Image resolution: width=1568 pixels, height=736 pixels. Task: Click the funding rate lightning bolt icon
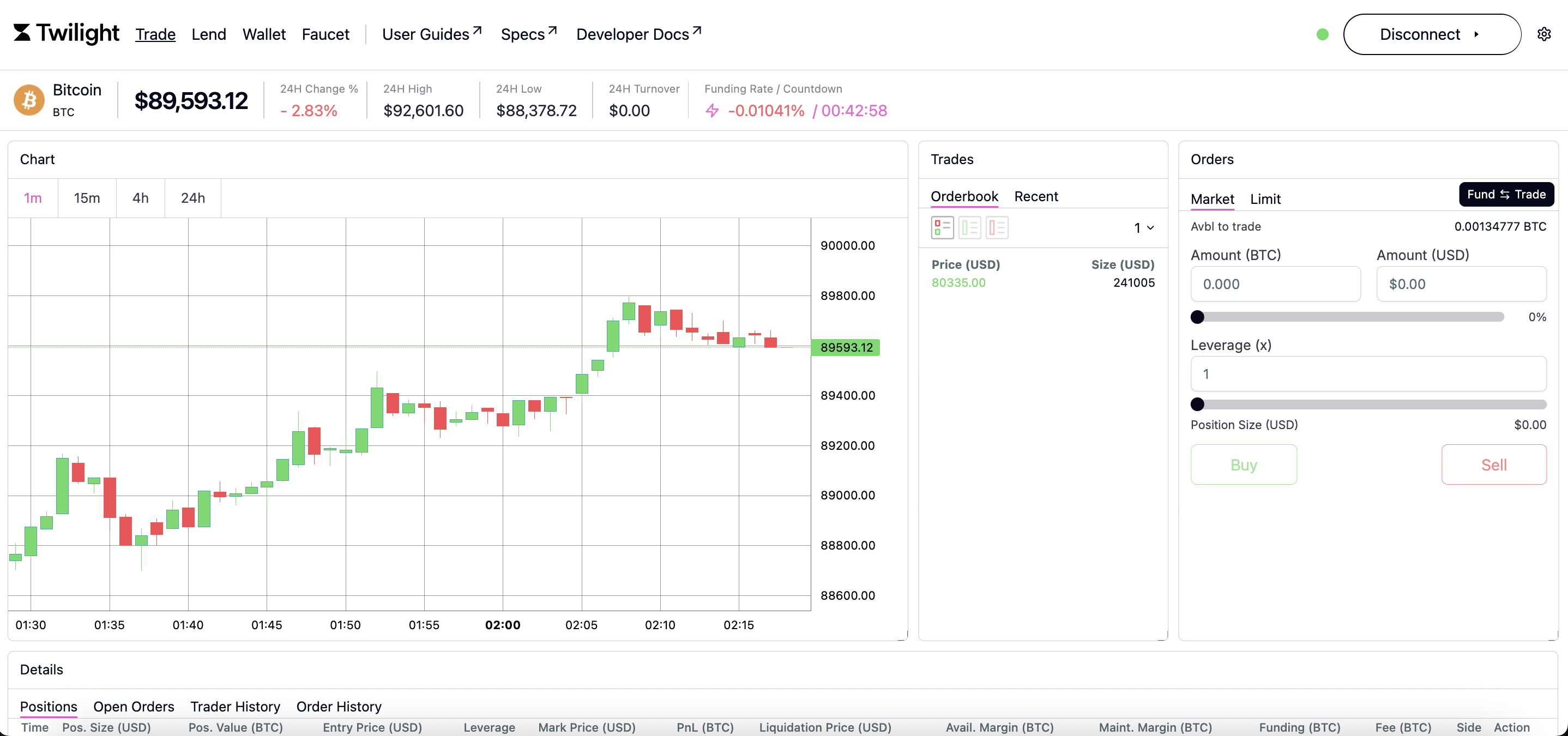[x=712, y=111]
